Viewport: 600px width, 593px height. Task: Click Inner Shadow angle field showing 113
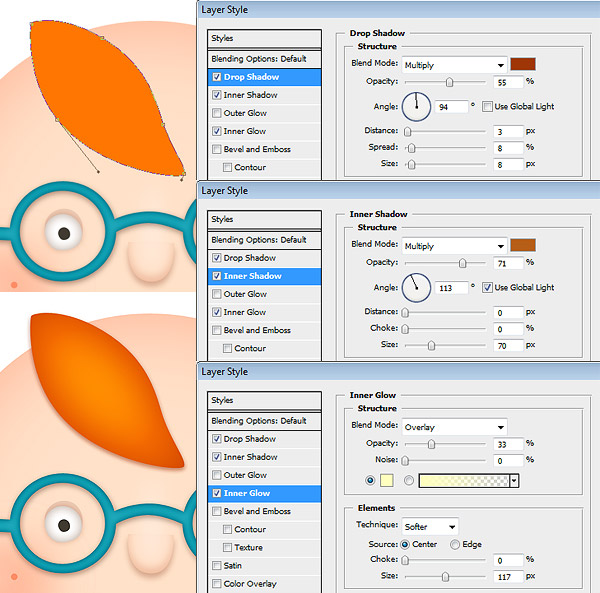tap(452, 288)
